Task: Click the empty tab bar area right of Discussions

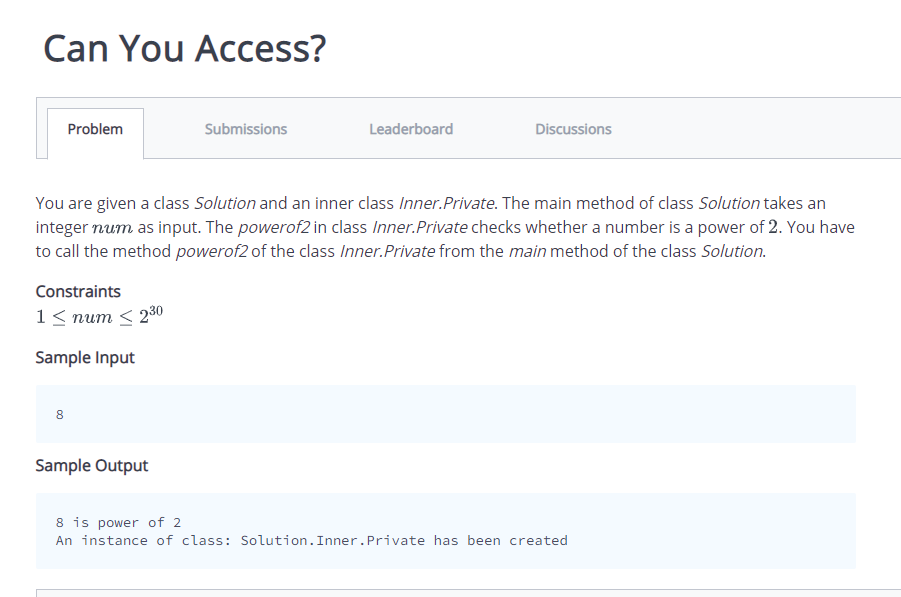Action: tap(758, 129)
